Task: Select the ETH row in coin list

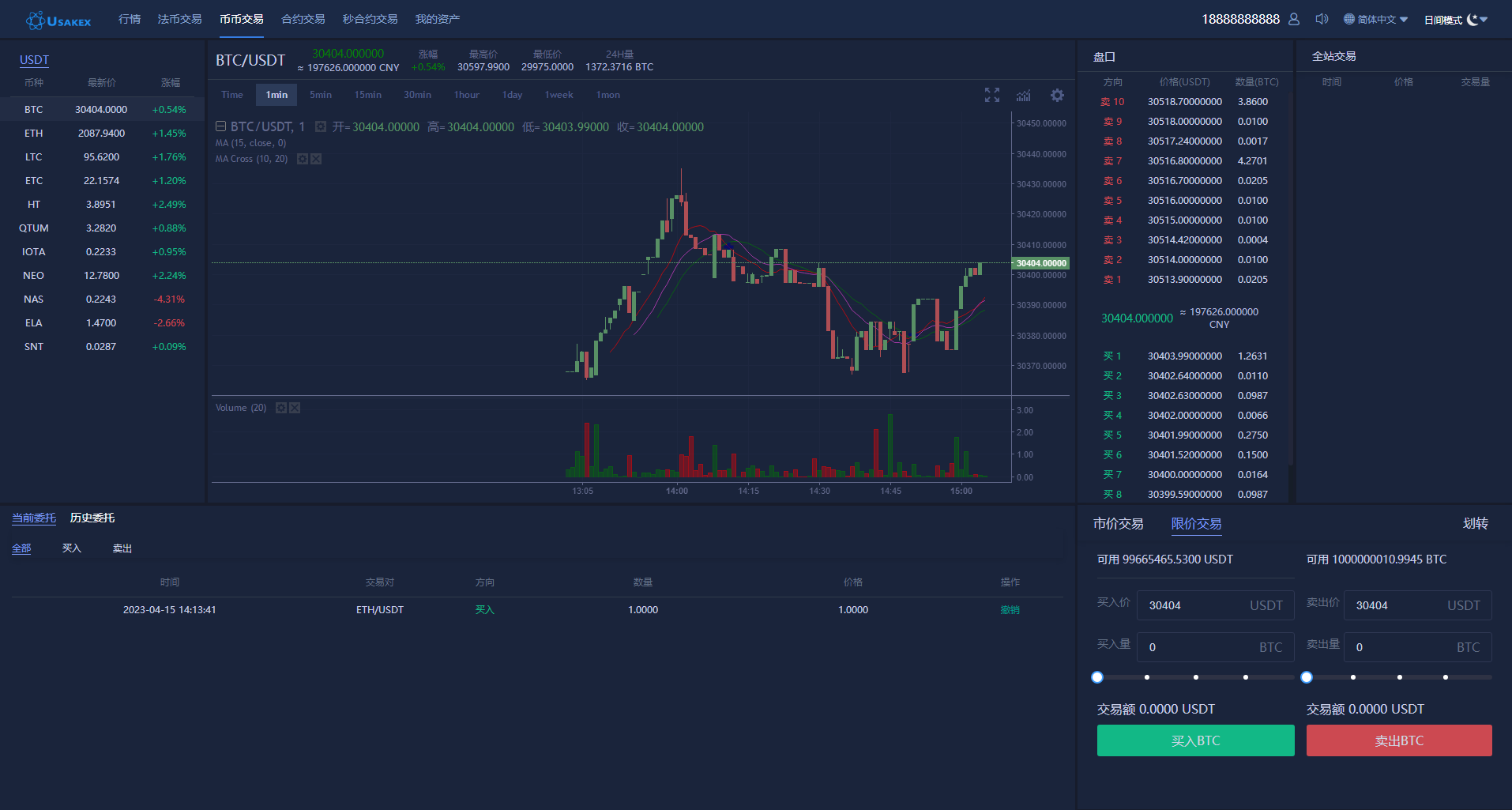Action: 101,134
